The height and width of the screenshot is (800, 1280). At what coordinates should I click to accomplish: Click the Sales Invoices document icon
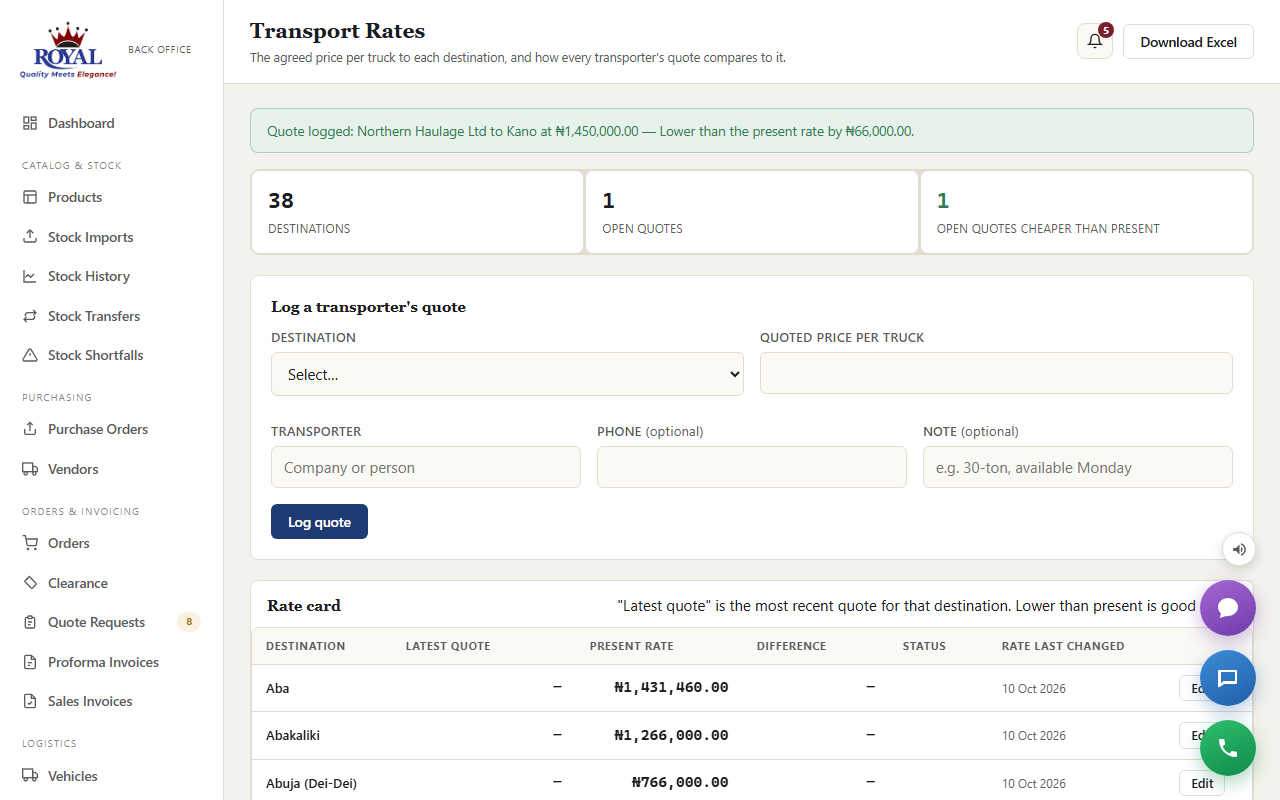pos(30,701)
